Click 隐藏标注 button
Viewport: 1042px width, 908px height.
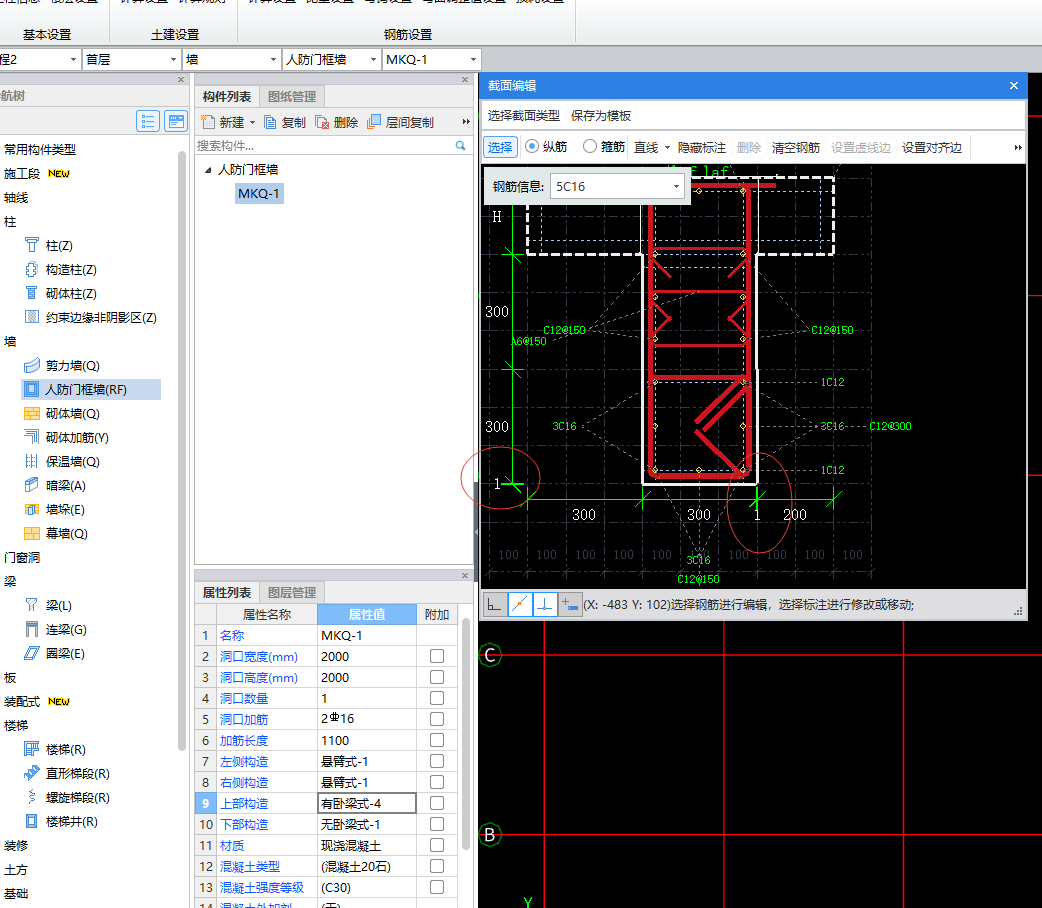tap(702, 148)
